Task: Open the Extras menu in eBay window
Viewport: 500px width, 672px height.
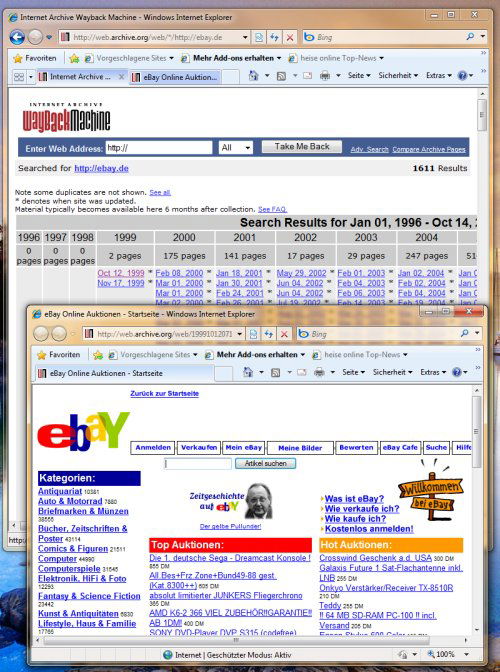Action: click(434, 372)
